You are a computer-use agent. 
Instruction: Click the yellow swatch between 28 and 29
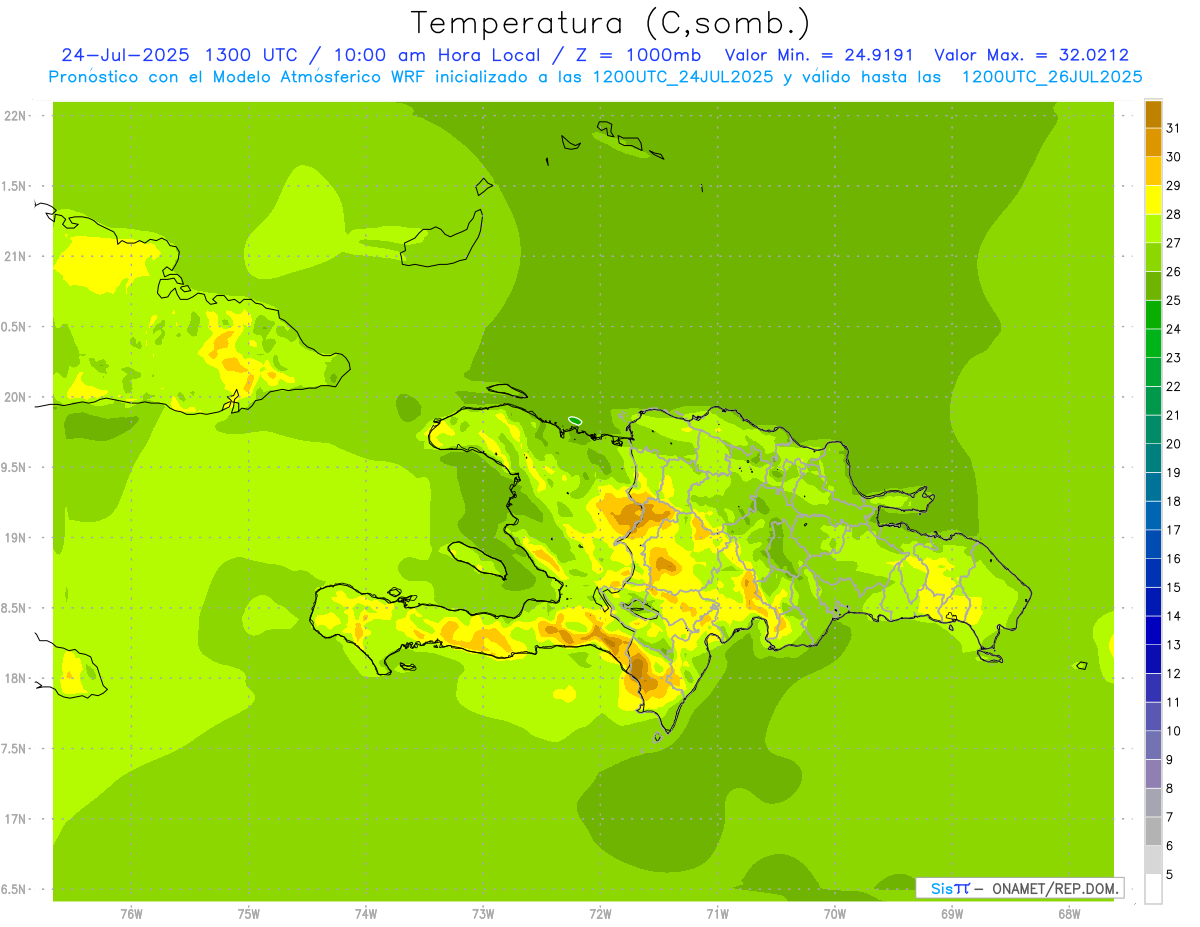coord(1153,200)
